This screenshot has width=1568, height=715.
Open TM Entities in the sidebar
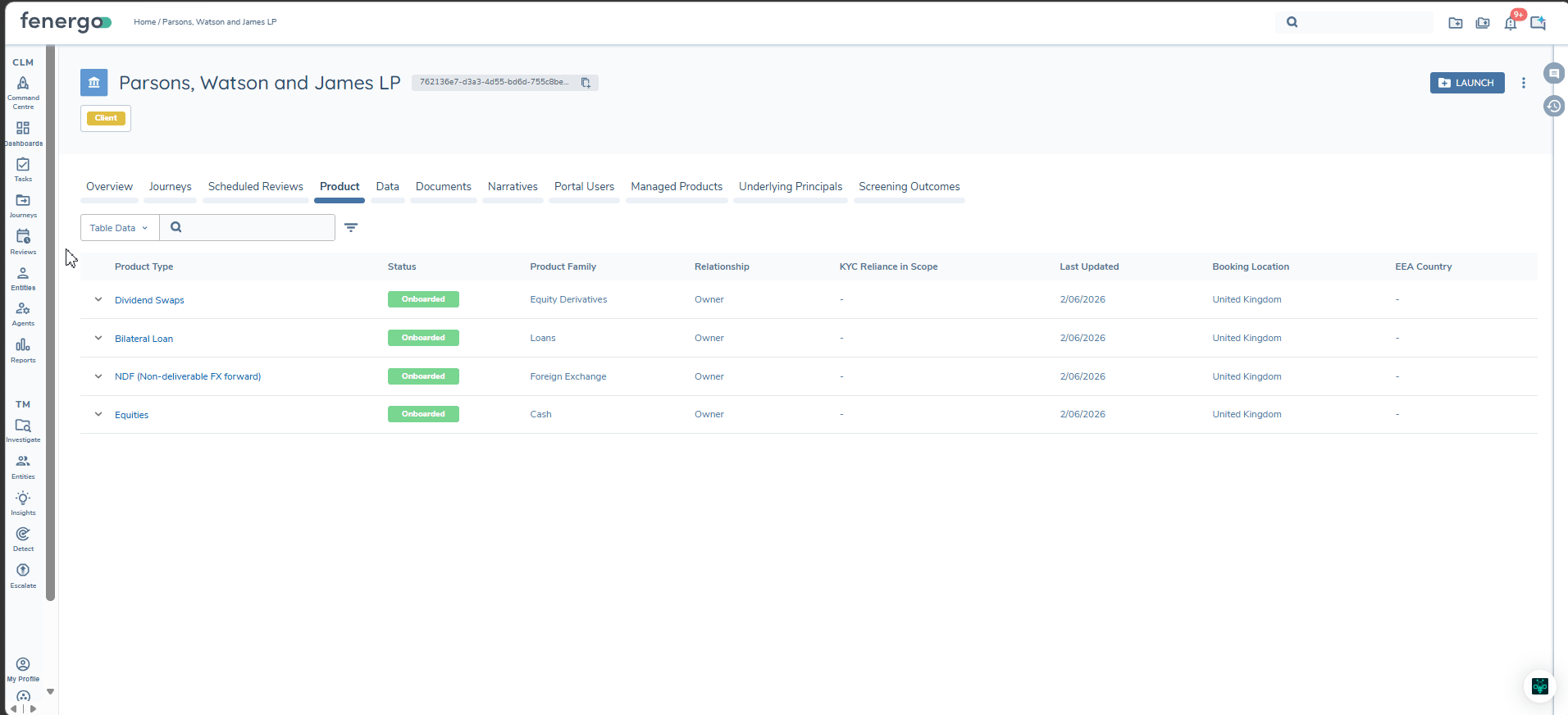pos(23,467)
